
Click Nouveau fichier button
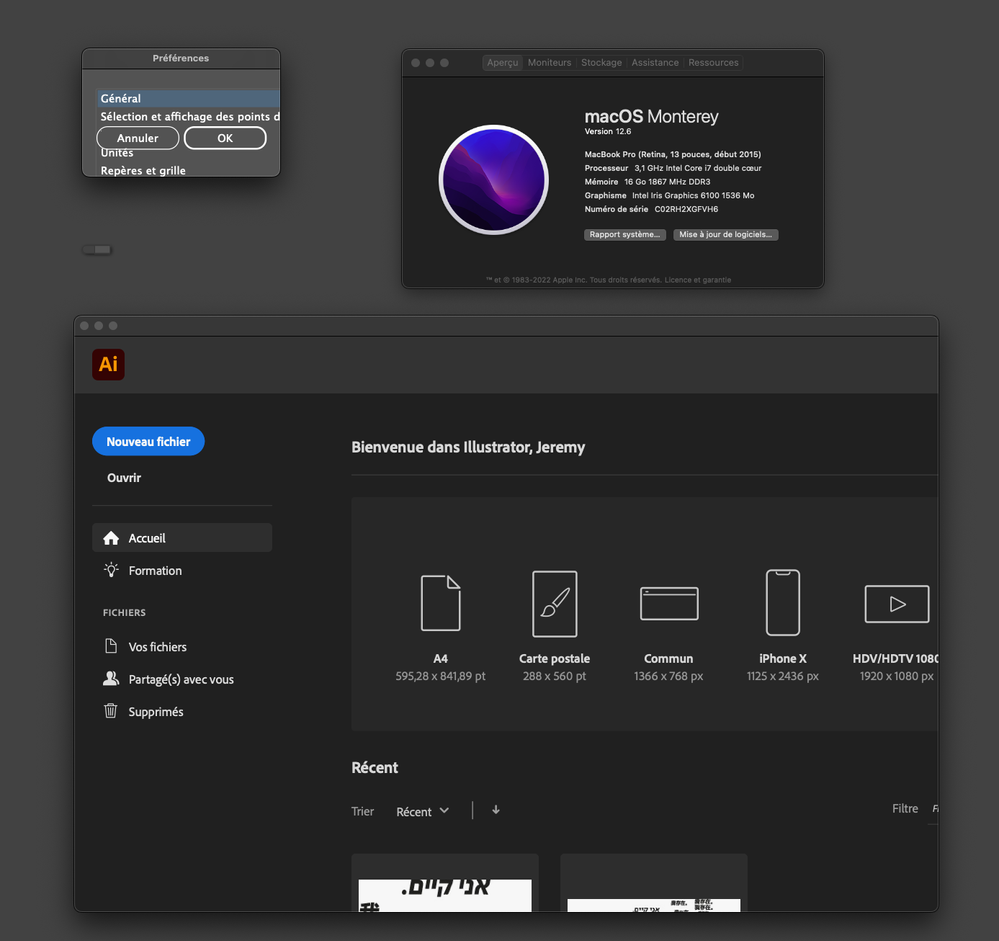(148, 442)
